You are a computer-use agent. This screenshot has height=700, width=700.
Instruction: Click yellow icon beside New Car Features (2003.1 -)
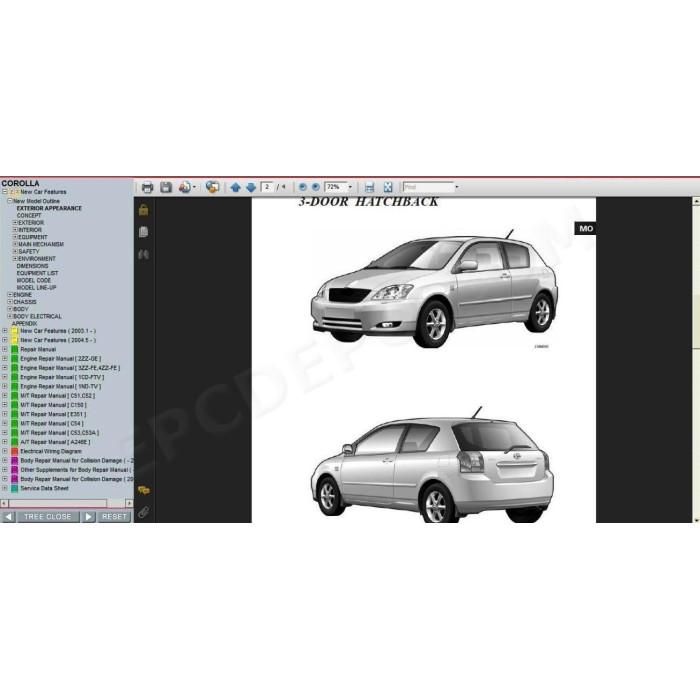(x=15, y=331)
